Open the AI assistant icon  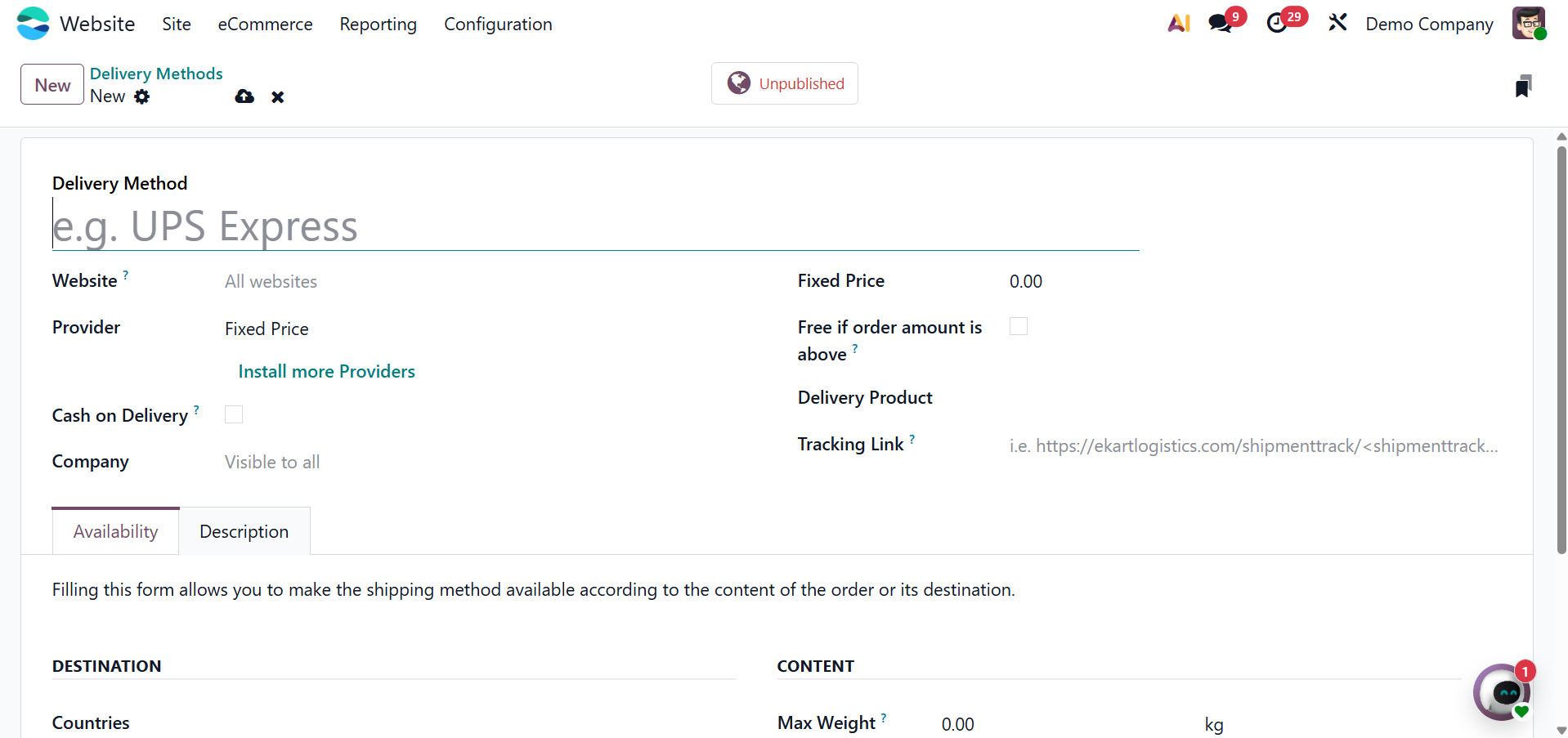click(1179, 24)
